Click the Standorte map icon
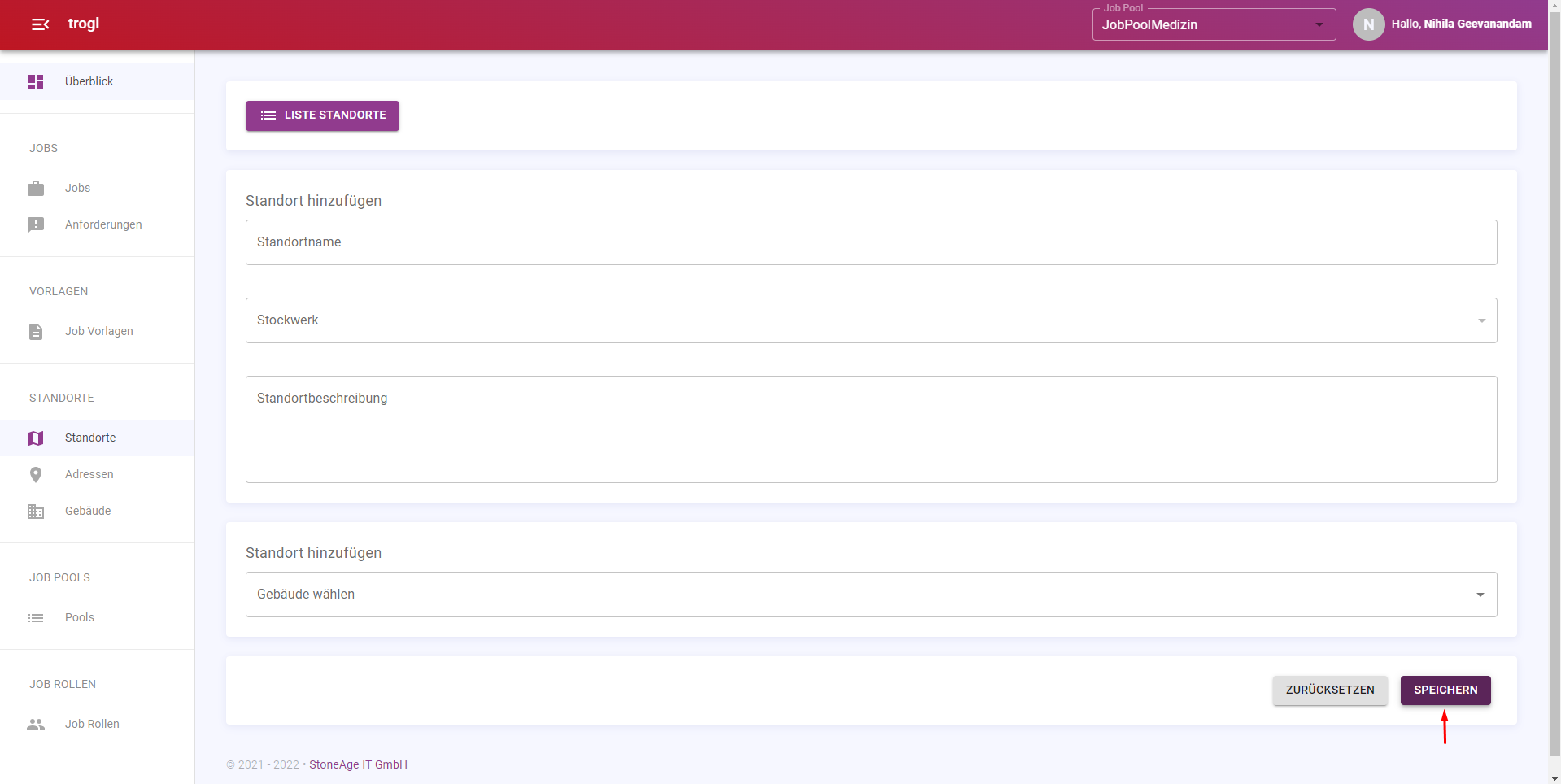This screenshot has width=1561, height=784. pyautogui.click(x=36, y=438)
